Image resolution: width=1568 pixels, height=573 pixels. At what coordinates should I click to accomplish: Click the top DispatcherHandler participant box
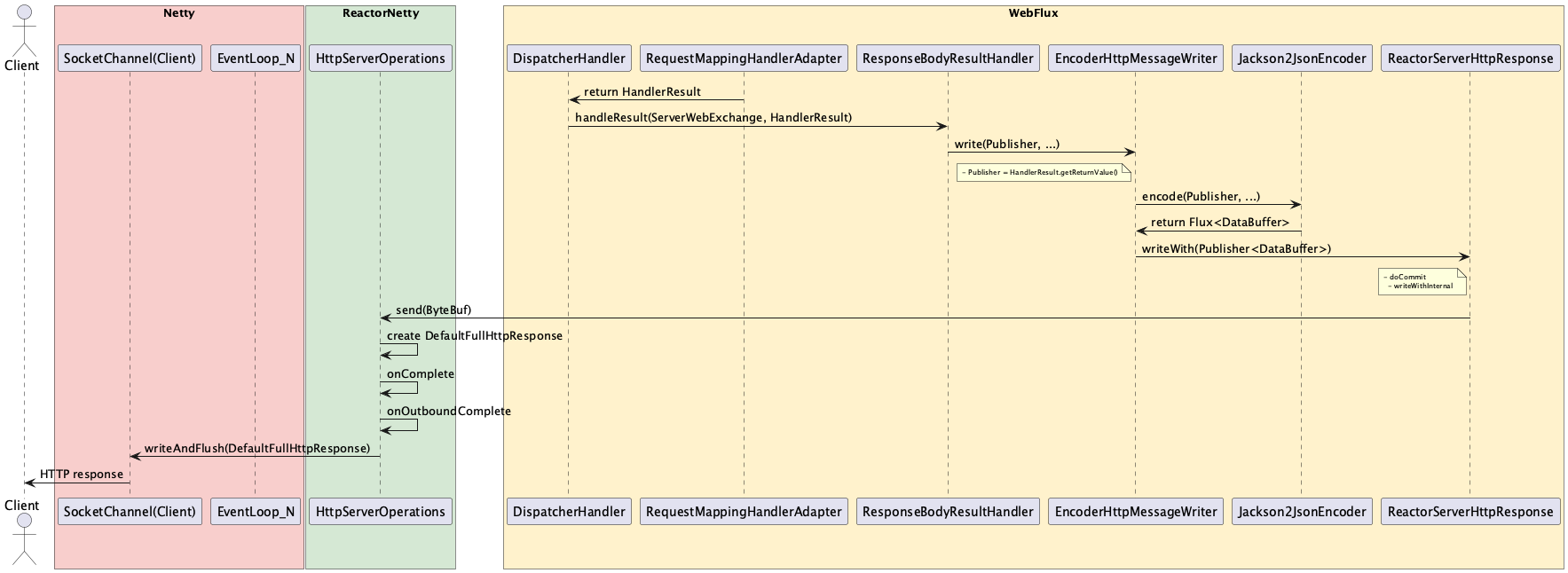tap(569, 59)
